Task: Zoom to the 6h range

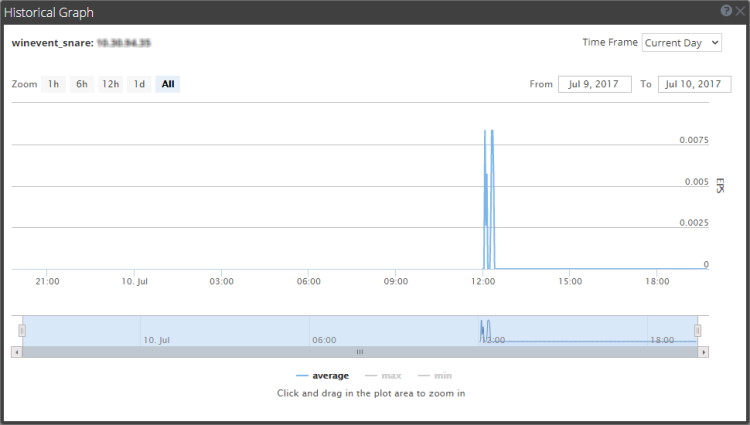Action: tap(82, 84)
